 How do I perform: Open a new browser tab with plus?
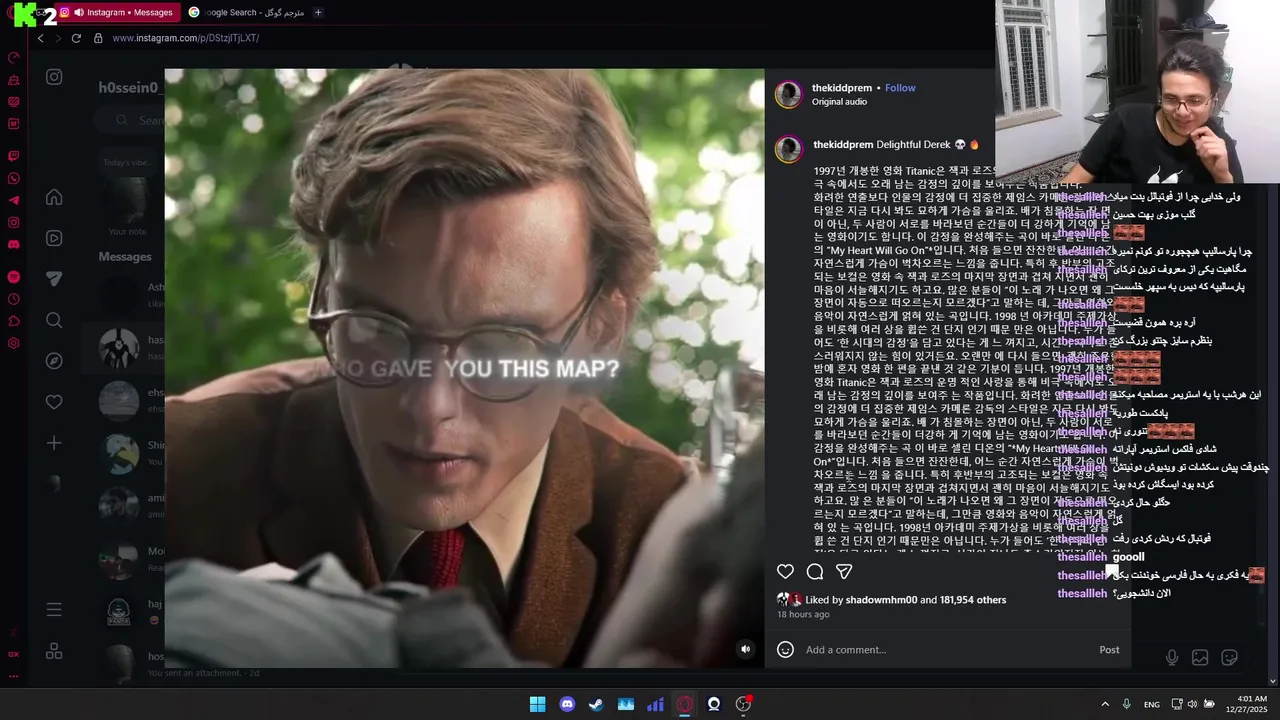(x=318, y=12)
